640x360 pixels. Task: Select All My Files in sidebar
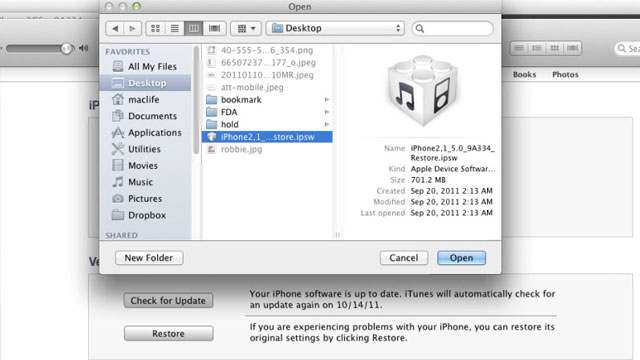146,67
